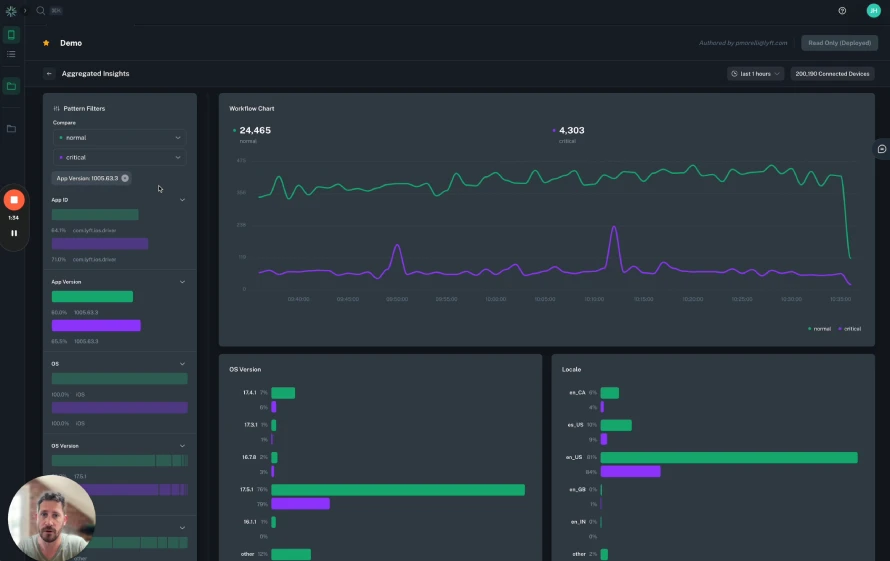Image resolution: width=890 pixels, height=561 pixels.
Task: Open the help question mark icon
Action: (x=842, y=11)
